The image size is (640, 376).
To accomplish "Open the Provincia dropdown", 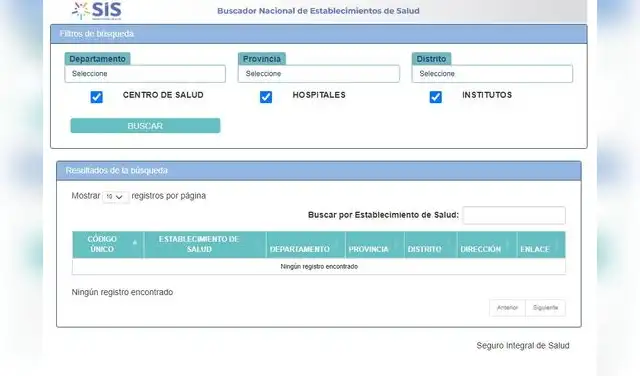I will 319,74.
